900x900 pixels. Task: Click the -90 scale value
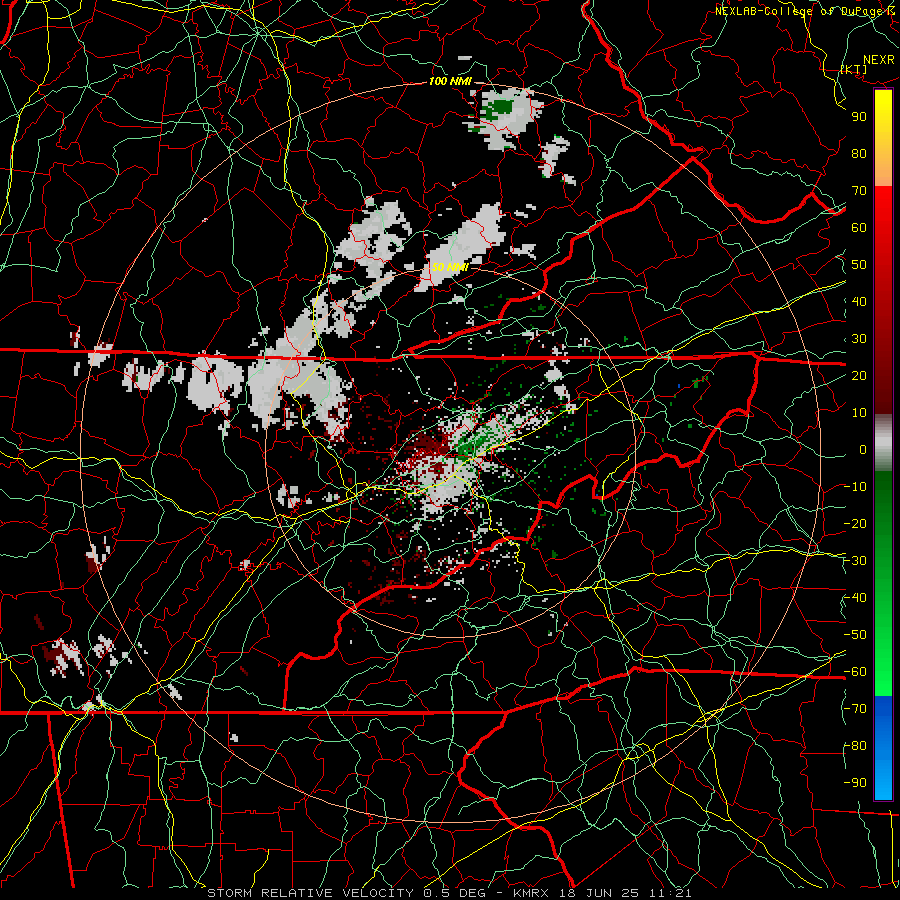point(855,783)
